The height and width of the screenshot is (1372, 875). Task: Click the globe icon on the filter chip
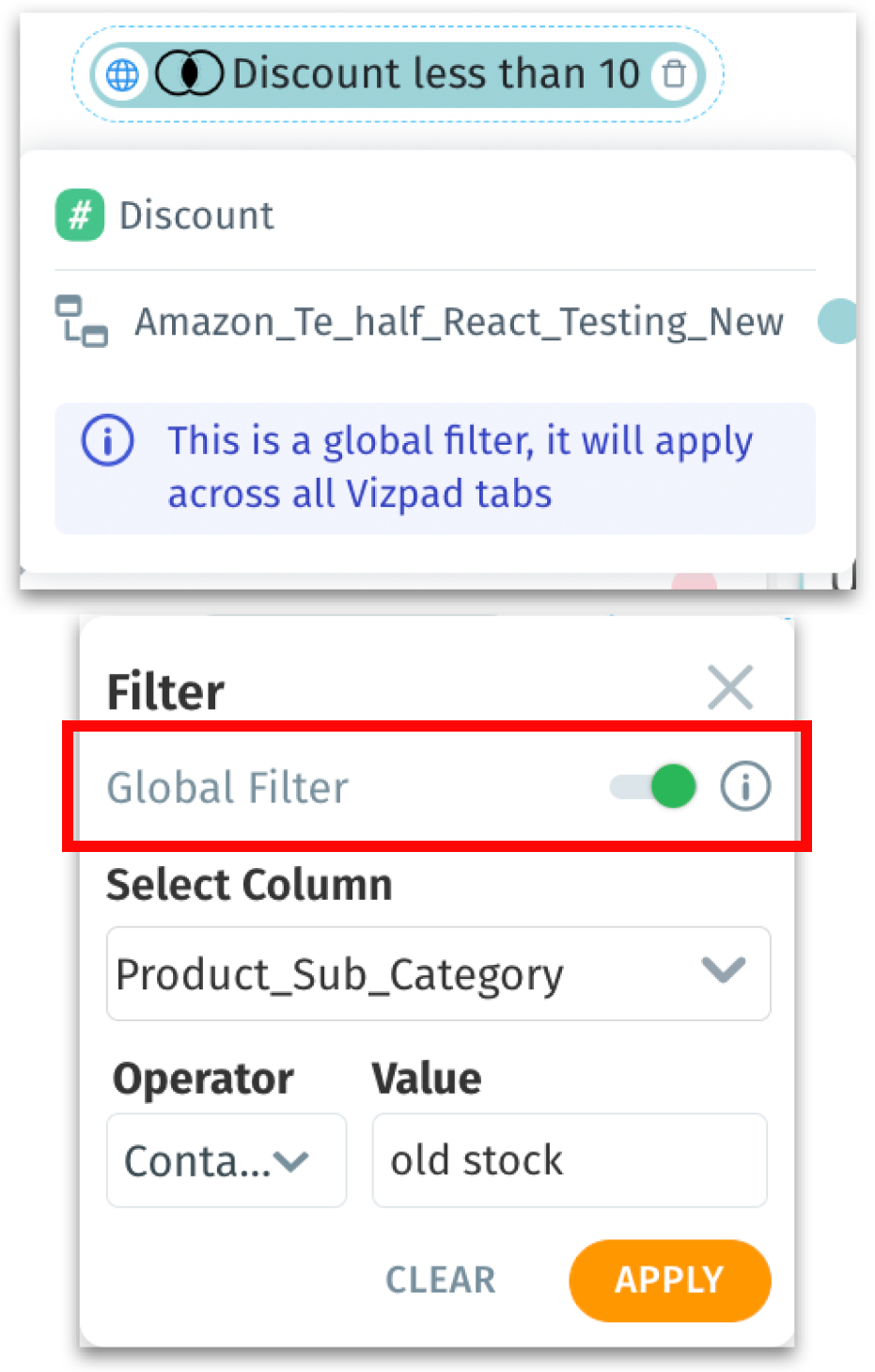pyautogui.click(x=122, y=74)
